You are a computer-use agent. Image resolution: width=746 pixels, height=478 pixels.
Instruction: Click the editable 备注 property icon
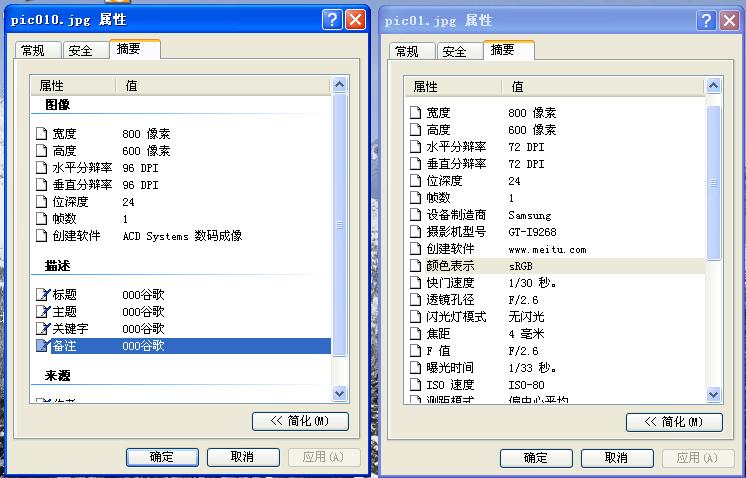point(43,345)
